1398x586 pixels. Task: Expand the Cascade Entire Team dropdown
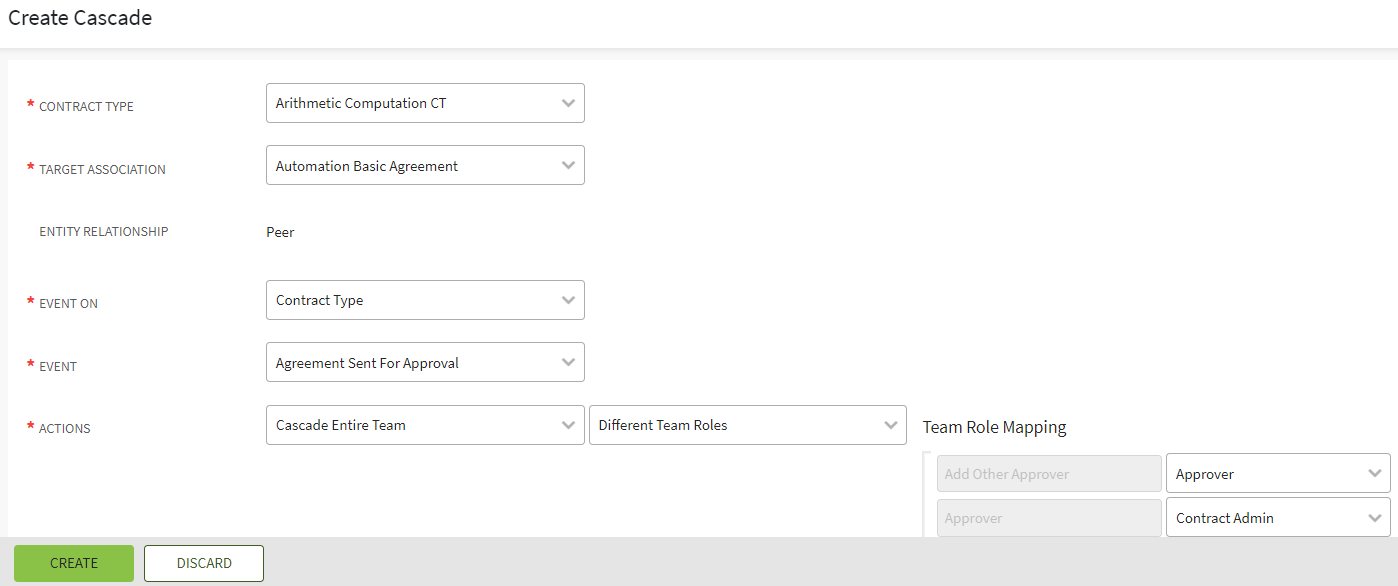425,425
